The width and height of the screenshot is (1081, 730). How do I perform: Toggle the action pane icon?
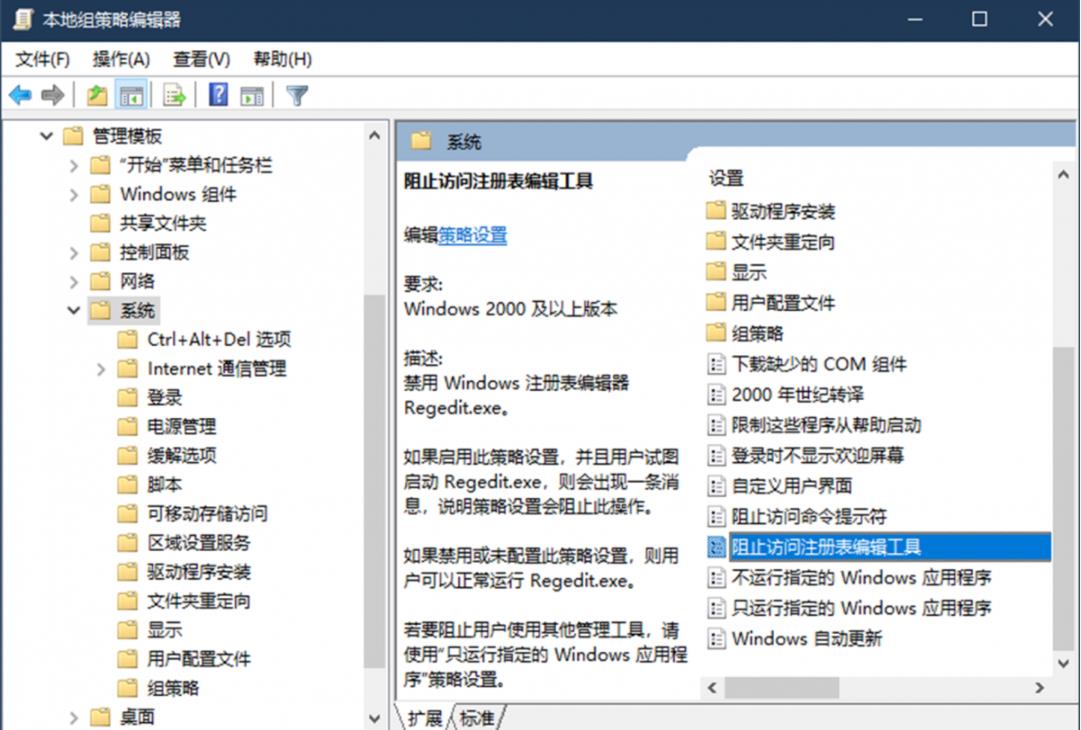click(x=251, y=94)
